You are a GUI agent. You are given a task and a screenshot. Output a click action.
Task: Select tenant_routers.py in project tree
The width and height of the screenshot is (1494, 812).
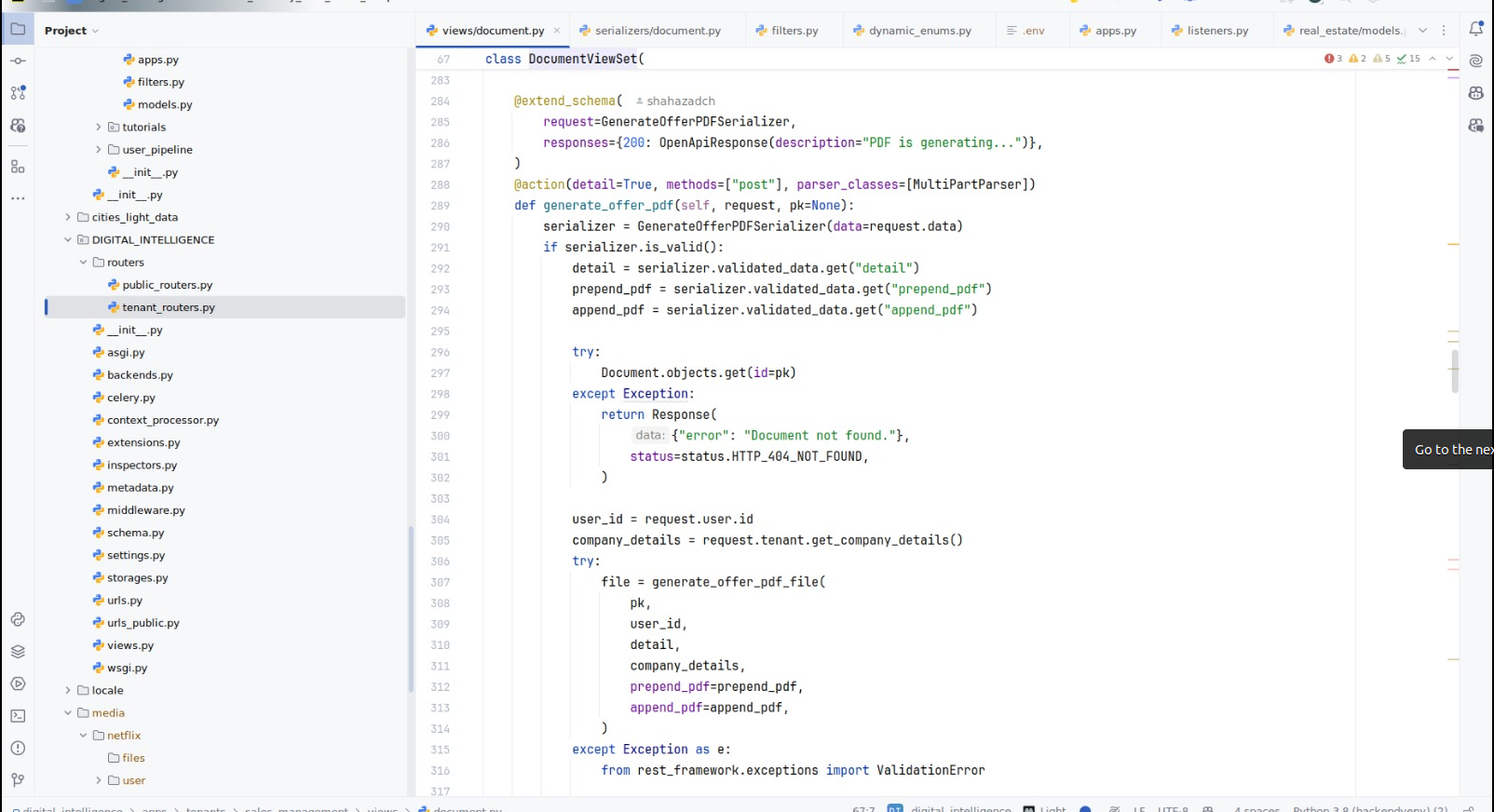click(169, 307)
